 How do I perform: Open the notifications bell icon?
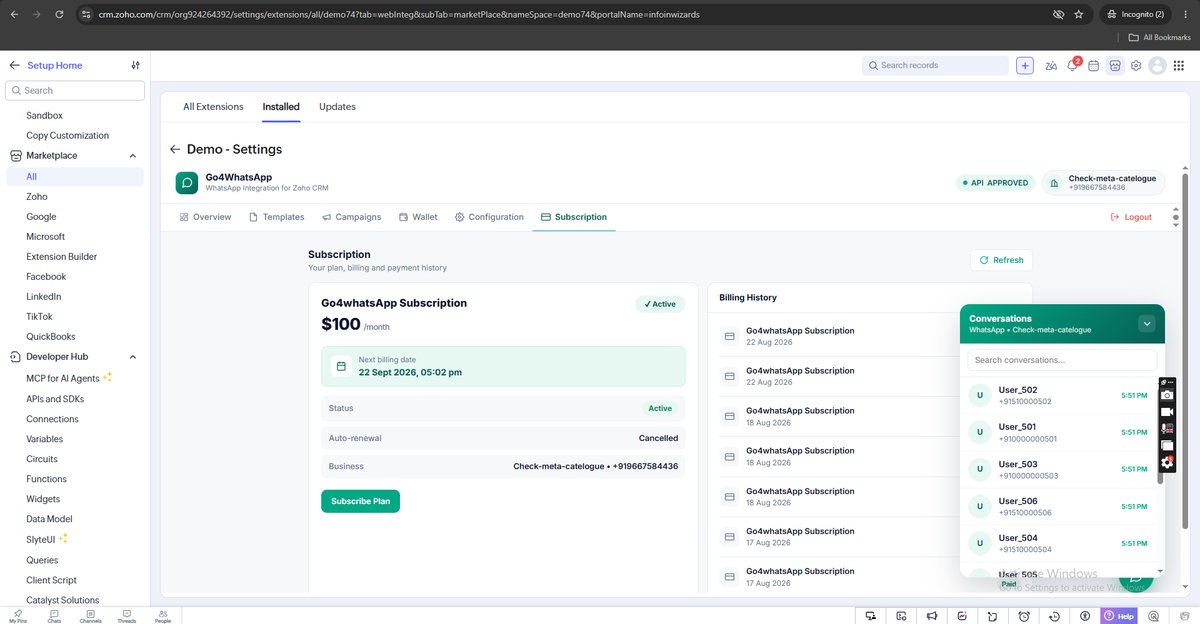(x=1073, y=66)
